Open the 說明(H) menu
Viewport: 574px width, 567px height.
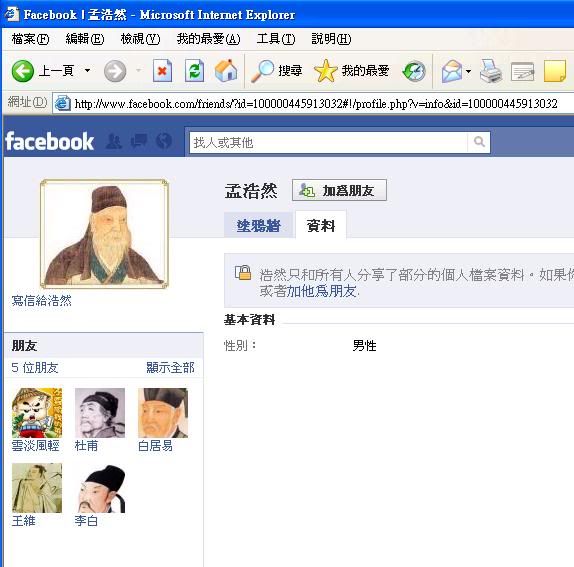pos(331,39)
